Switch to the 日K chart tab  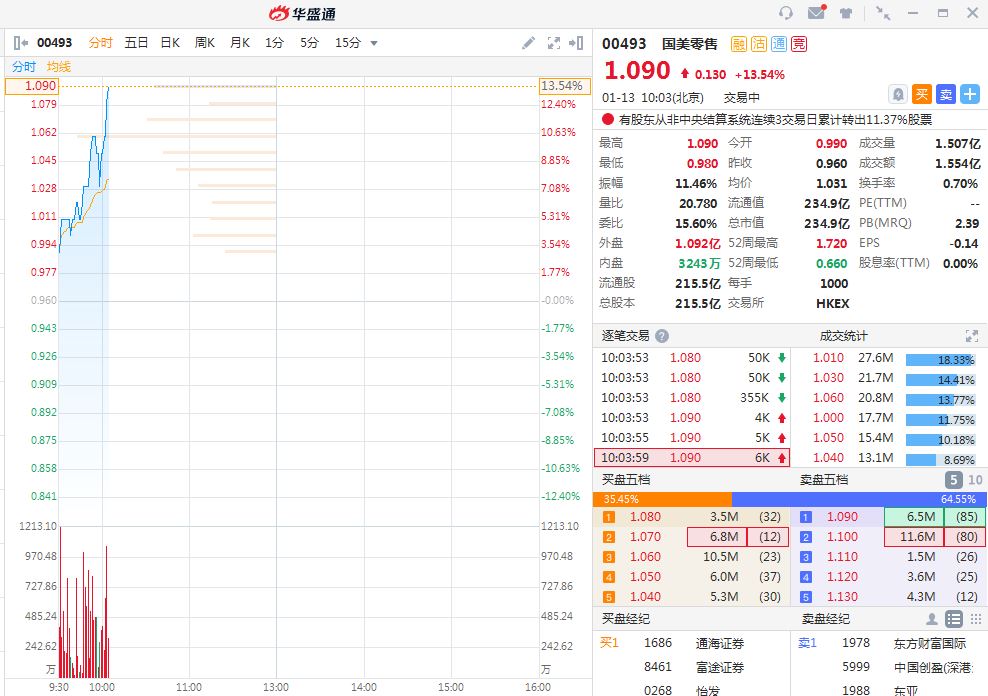170,43
